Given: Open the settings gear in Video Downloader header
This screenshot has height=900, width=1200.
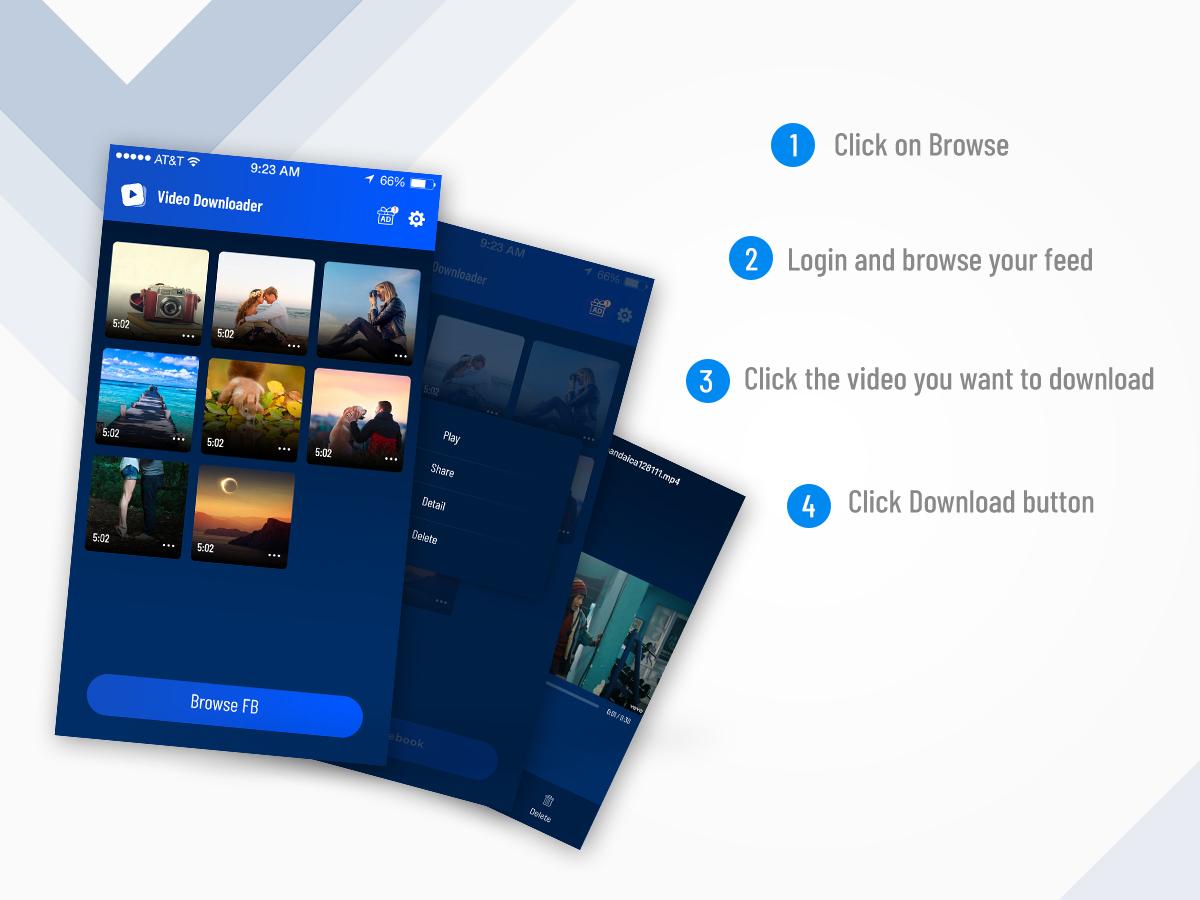Looking at the screenshot, I should [417, 219].
